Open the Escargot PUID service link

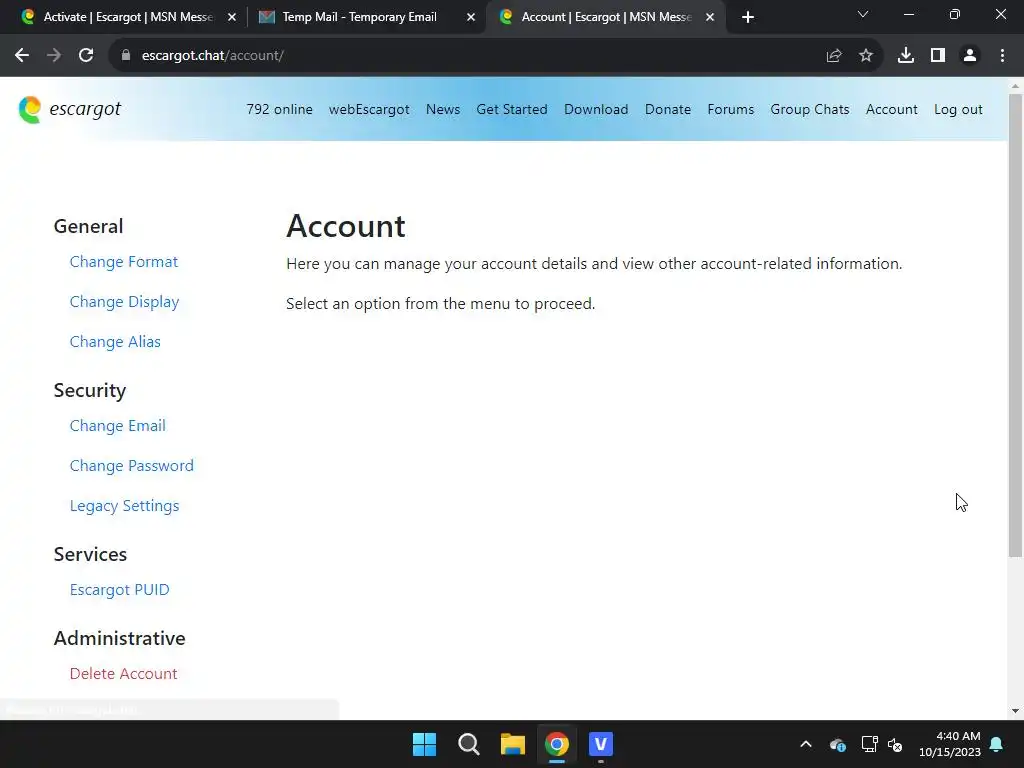click(x=120, y=590)
